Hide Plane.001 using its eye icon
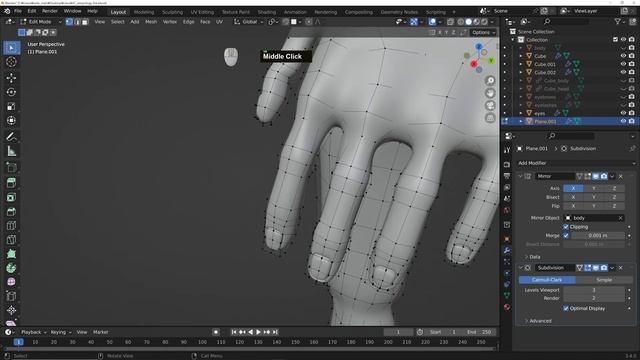Viewport: 640px width, 360px height. tap(623, 121)
